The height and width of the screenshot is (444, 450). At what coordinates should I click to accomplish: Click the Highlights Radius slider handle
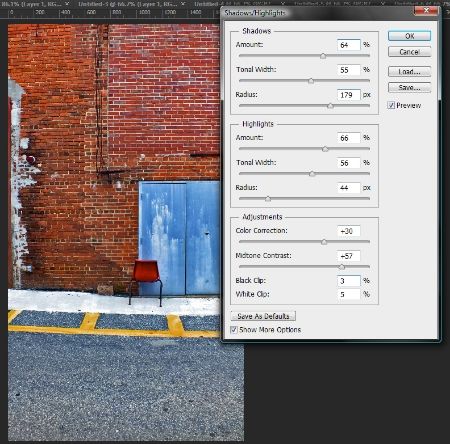coord(268,199)
